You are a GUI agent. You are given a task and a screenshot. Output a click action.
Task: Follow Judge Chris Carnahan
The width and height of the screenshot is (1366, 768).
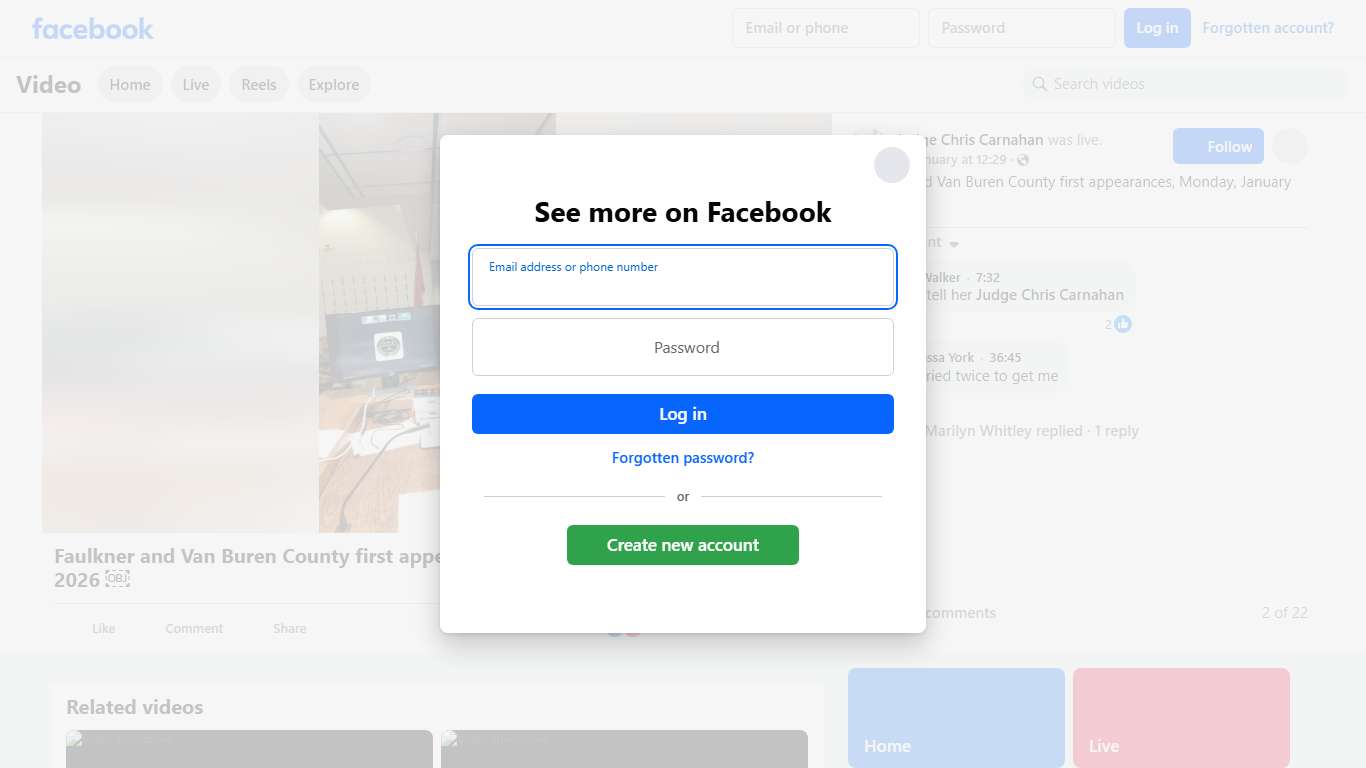tap(1218, 147)
